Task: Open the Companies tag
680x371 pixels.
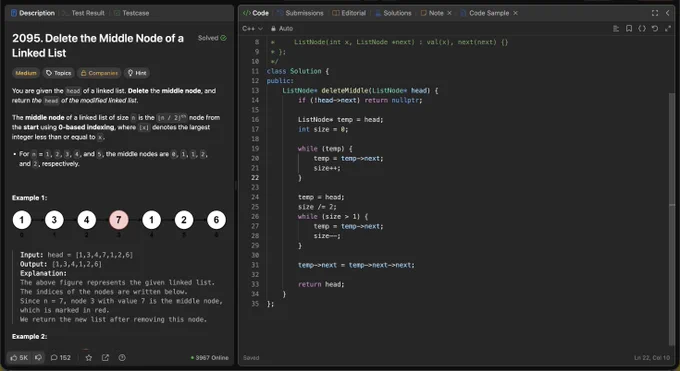Action: 99,73
